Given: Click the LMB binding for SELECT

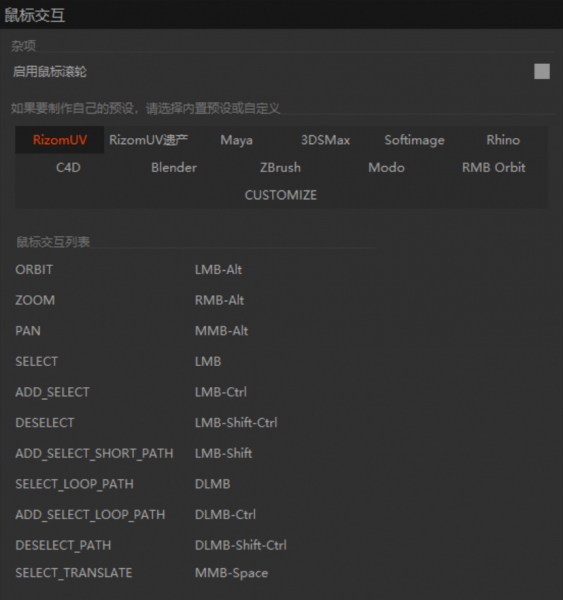Looking at the screenshot, I should [x=208, y=361].
